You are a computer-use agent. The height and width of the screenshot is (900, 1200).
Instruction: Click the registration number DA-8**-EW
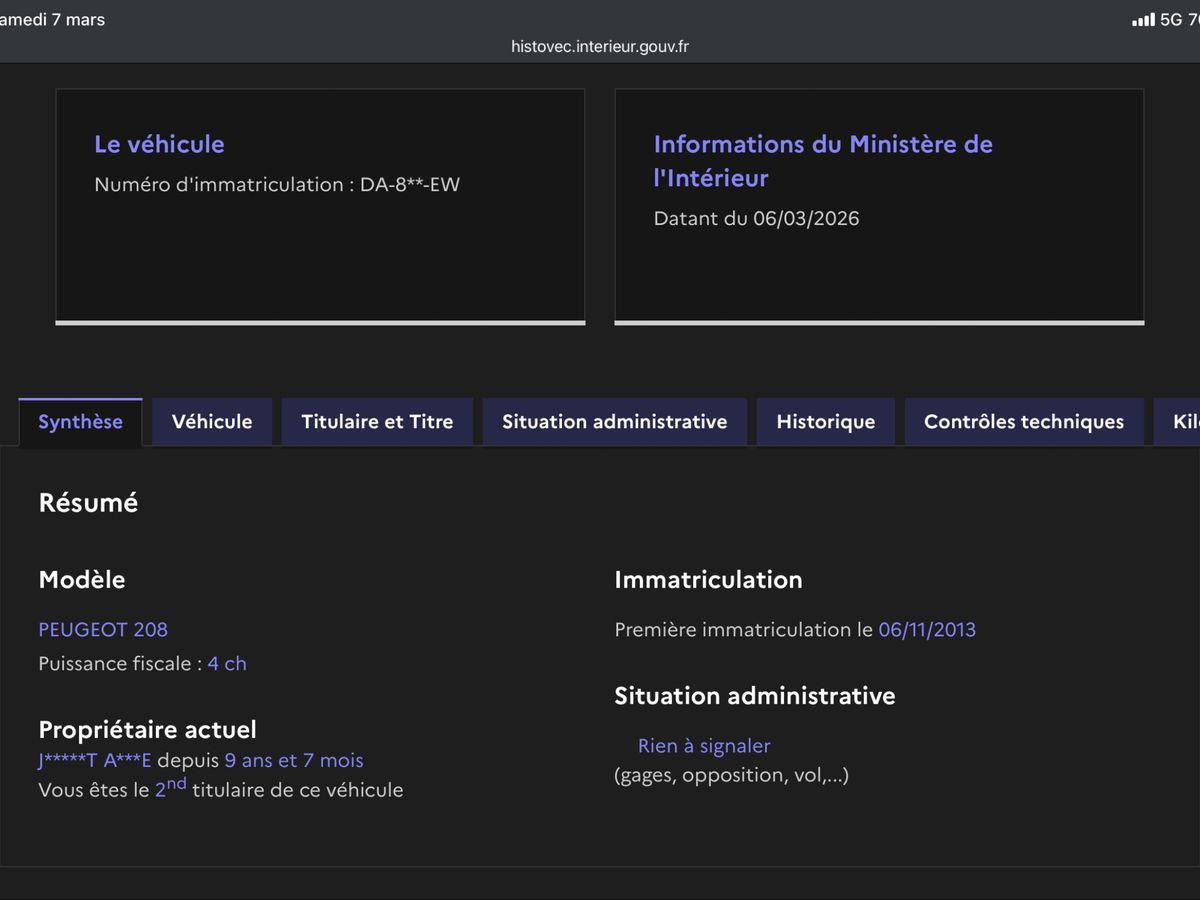(x=410, y=184)
